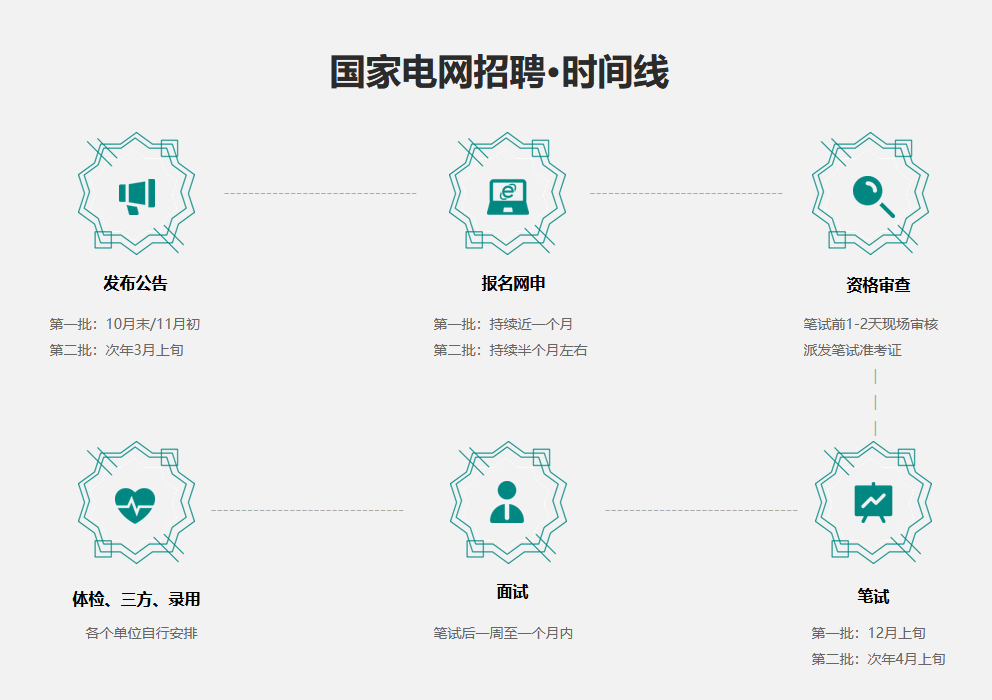Click the 报名网申 heading
The height and width of the screenshot is (700, 992).
513,283
